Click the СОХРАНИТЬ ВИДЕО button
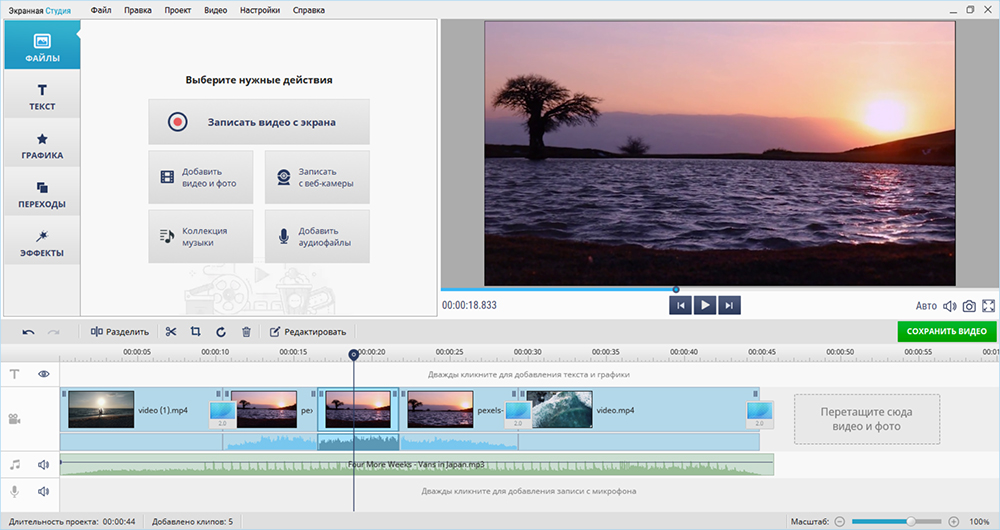Image resolution: width=1000 pixels, height=530 pixels. (946, 331)
